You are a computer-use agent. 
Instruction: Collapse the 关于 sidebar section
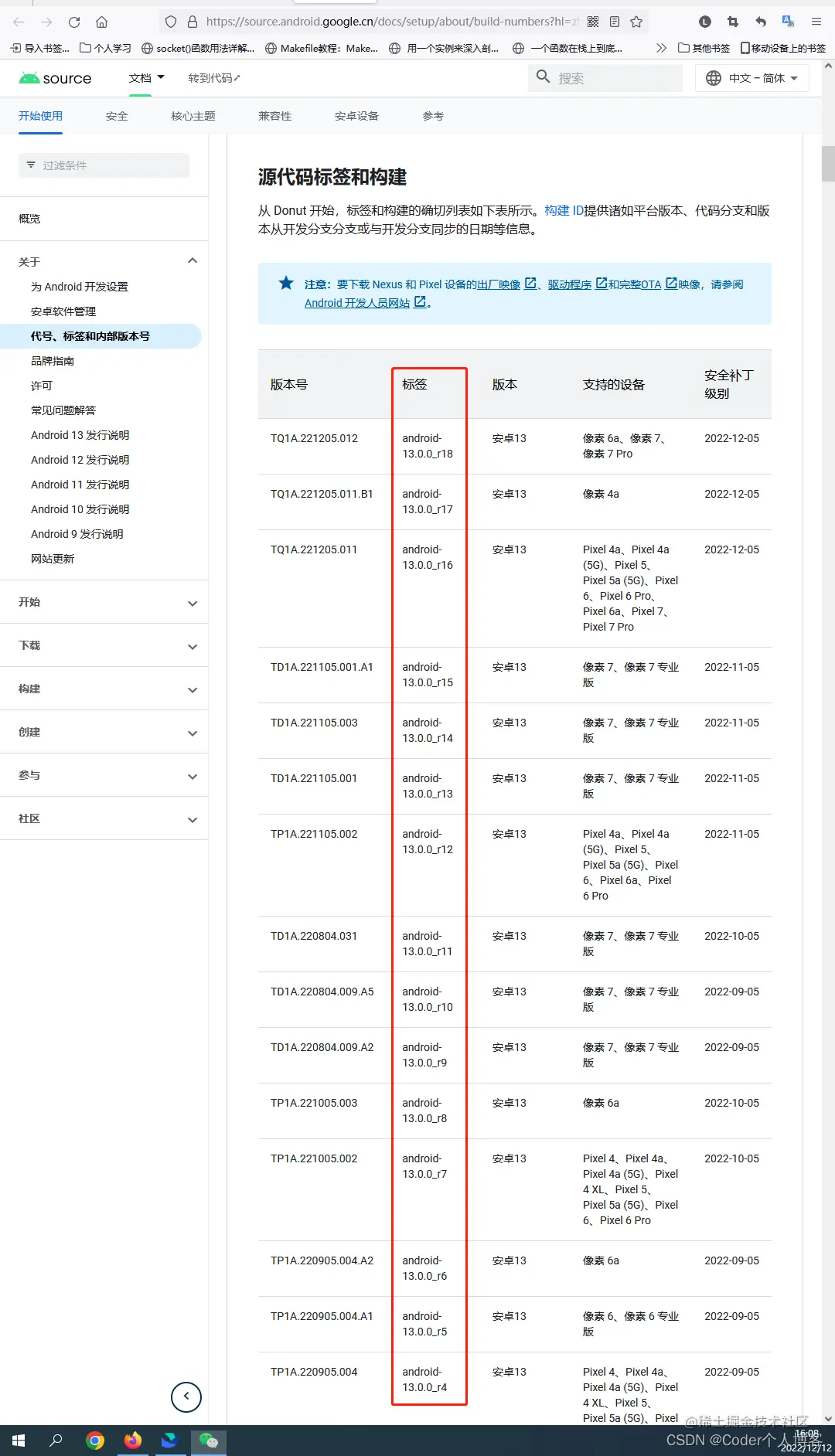193,261
